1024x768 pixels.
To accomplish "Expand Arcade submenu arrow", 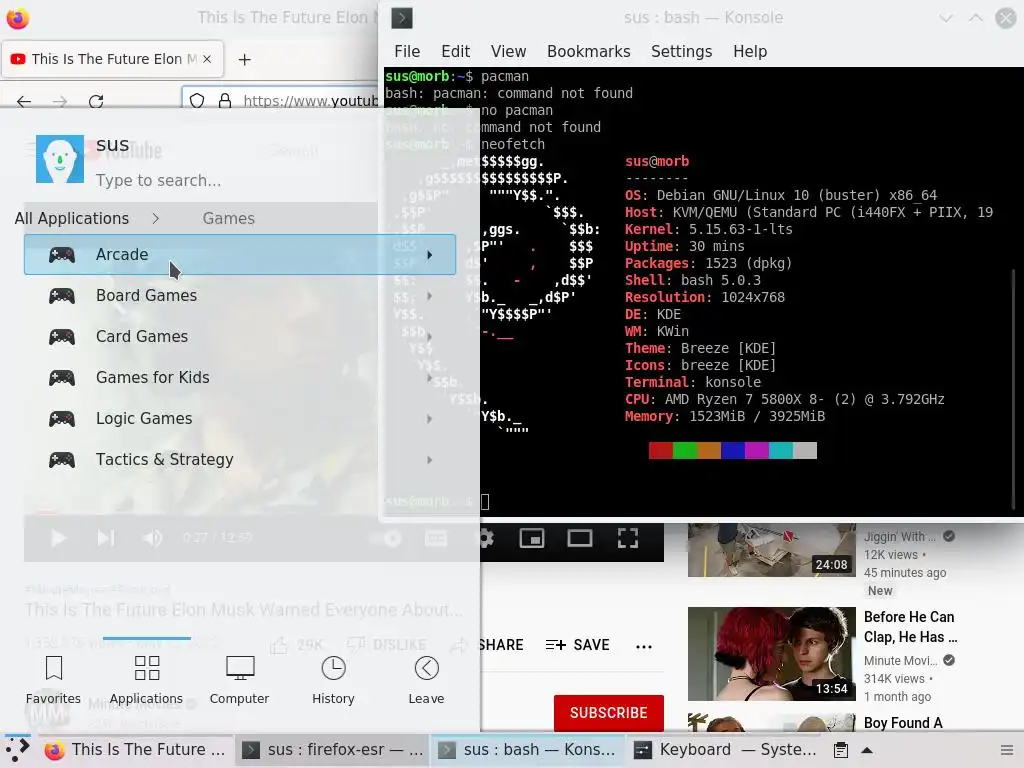I will coord(430,255).
